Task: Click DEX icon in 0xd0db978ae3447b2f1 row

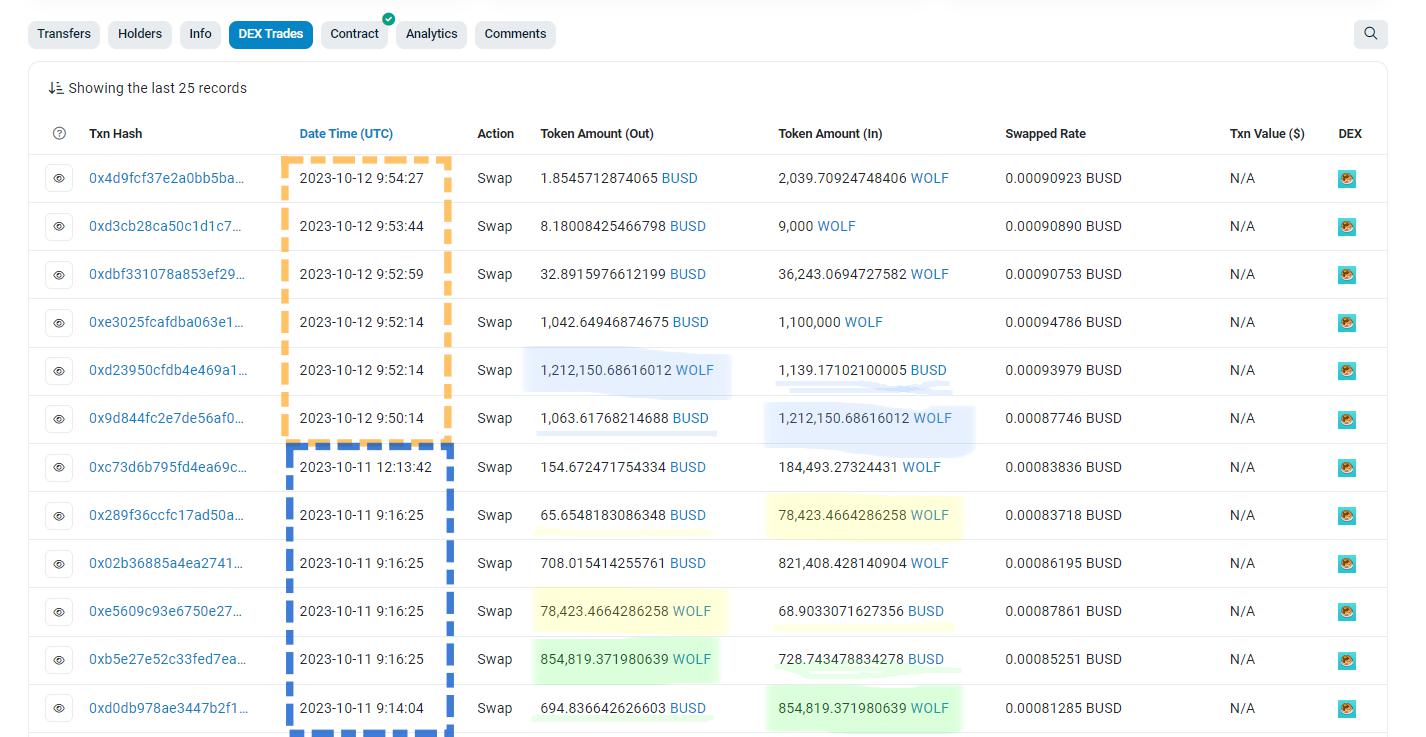Action: pyautogui.click(x=1347, y=709)
